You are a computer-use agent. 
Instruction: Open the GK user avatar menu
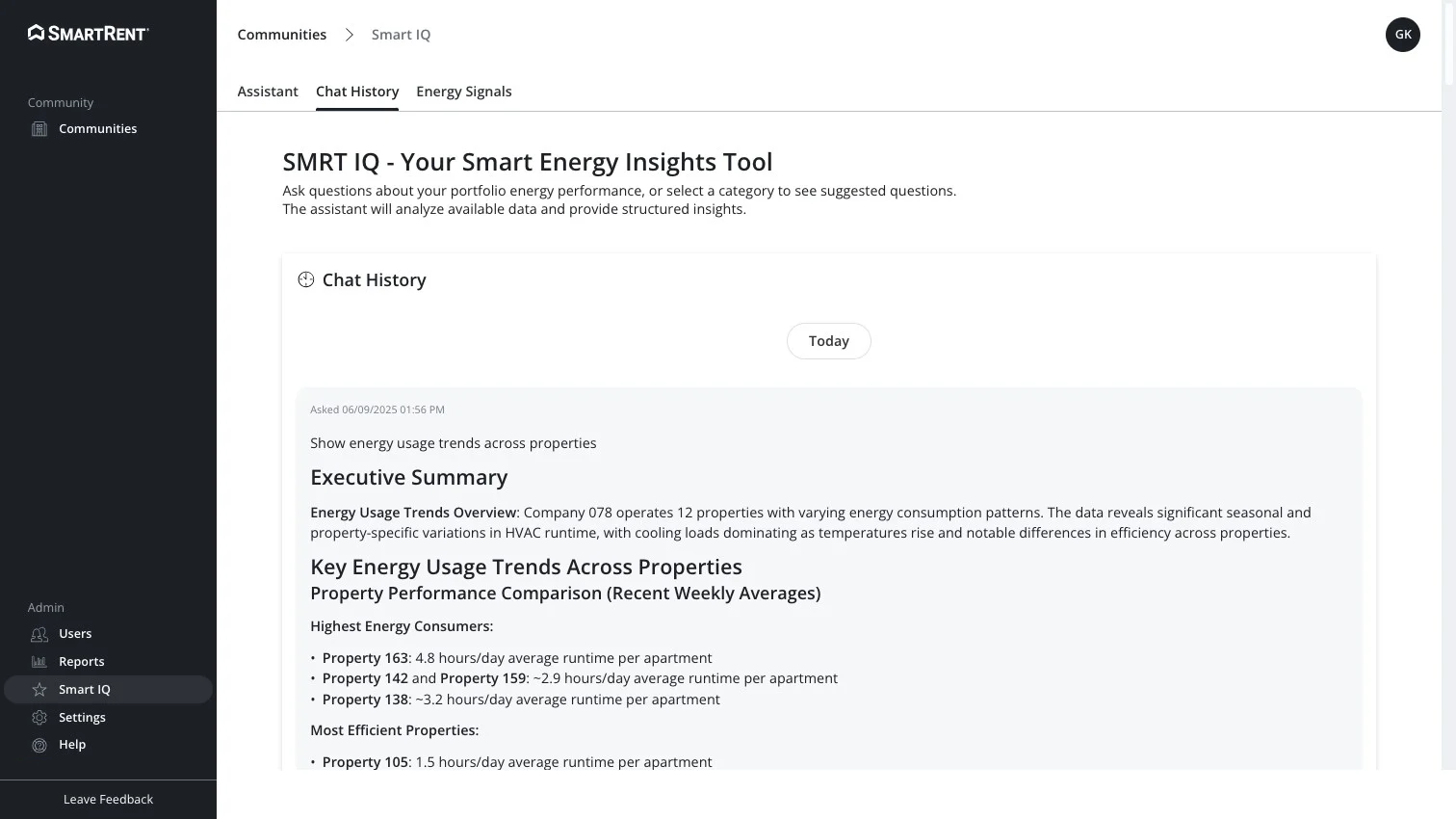click(1403, 35)
